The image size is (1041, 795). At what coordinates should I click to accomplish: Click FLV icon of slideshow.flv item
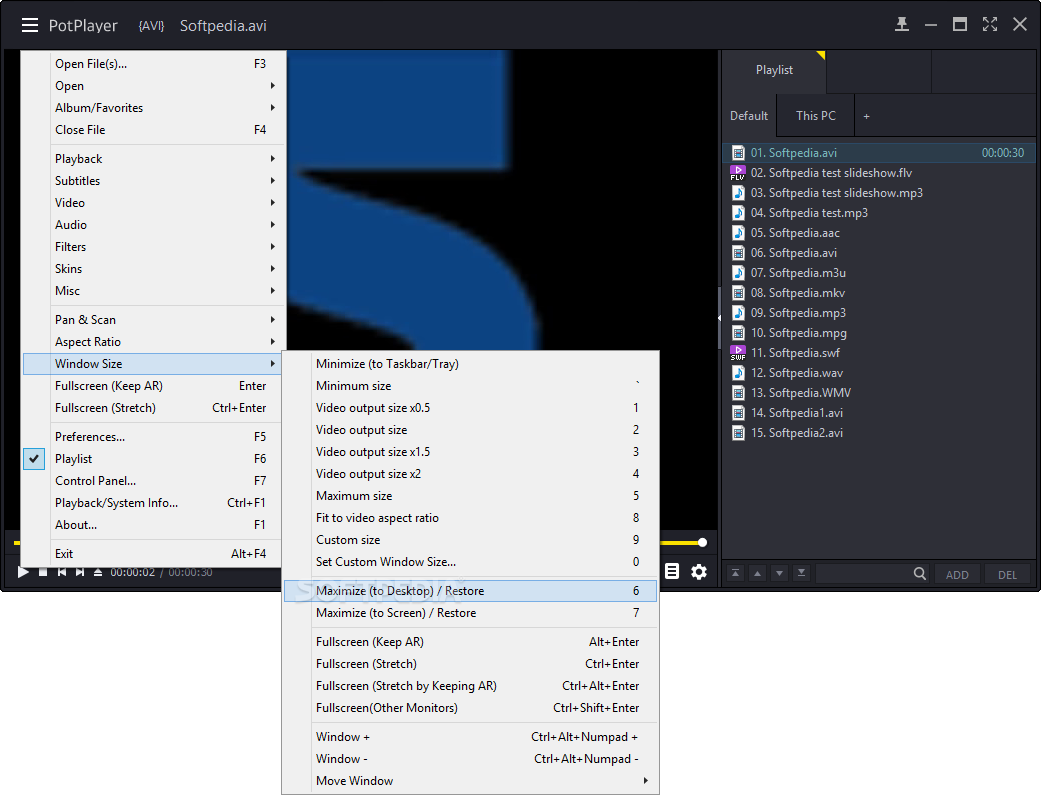tap(738, 173)
